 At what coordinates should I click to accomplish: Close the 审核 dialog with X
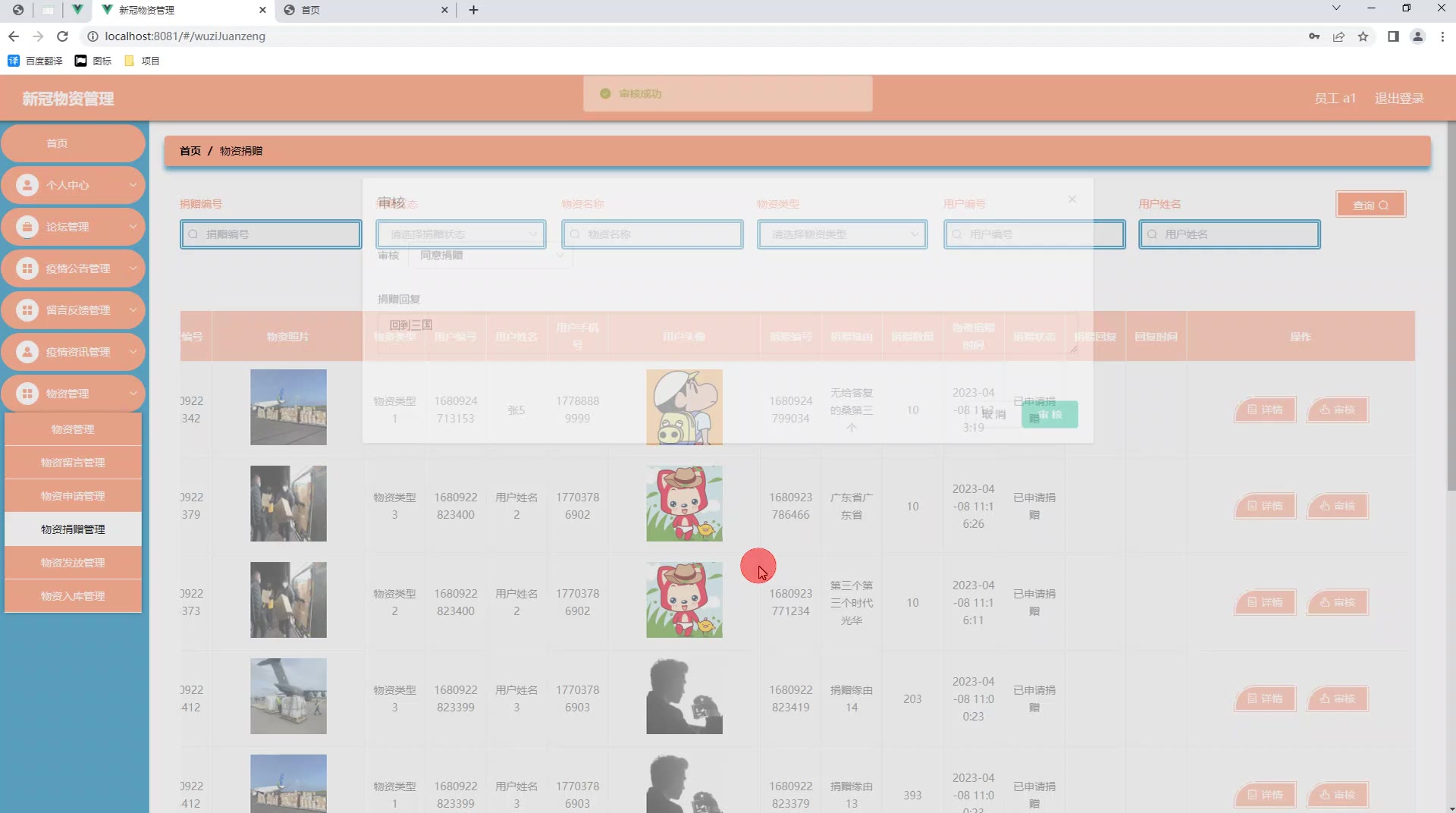(x=1072, y=199)
